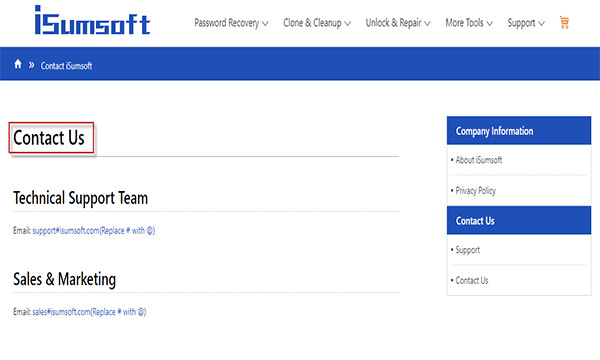600x360 pixels.
Task: Click the sales email address link
Action: point(89,312)
